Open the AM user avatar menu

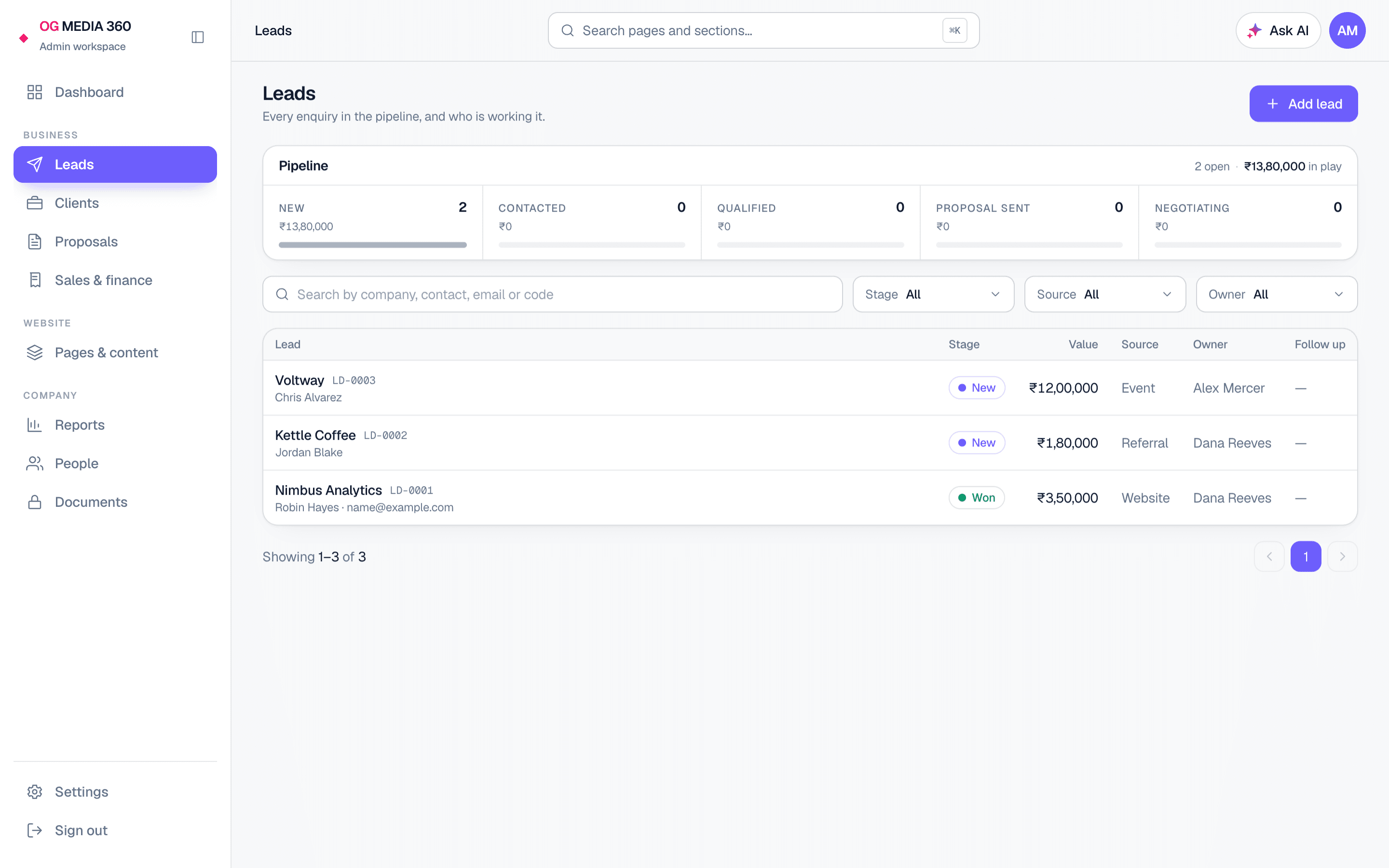click(1347, 30)
